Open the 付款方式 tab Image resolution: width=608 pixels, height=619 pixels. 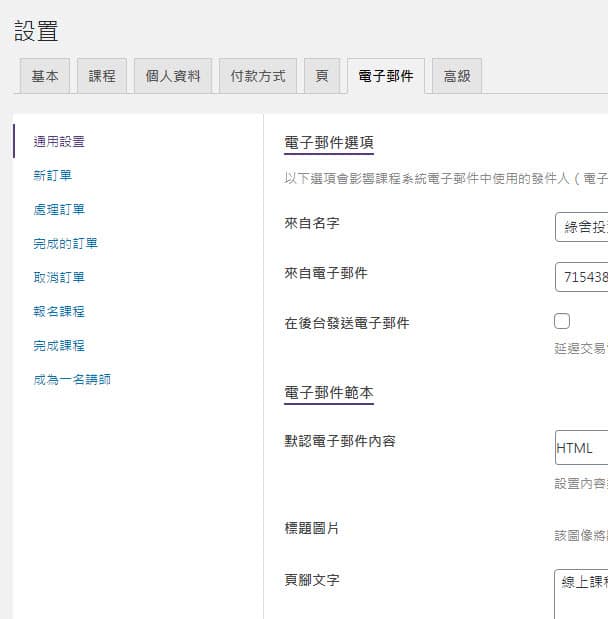258,76
